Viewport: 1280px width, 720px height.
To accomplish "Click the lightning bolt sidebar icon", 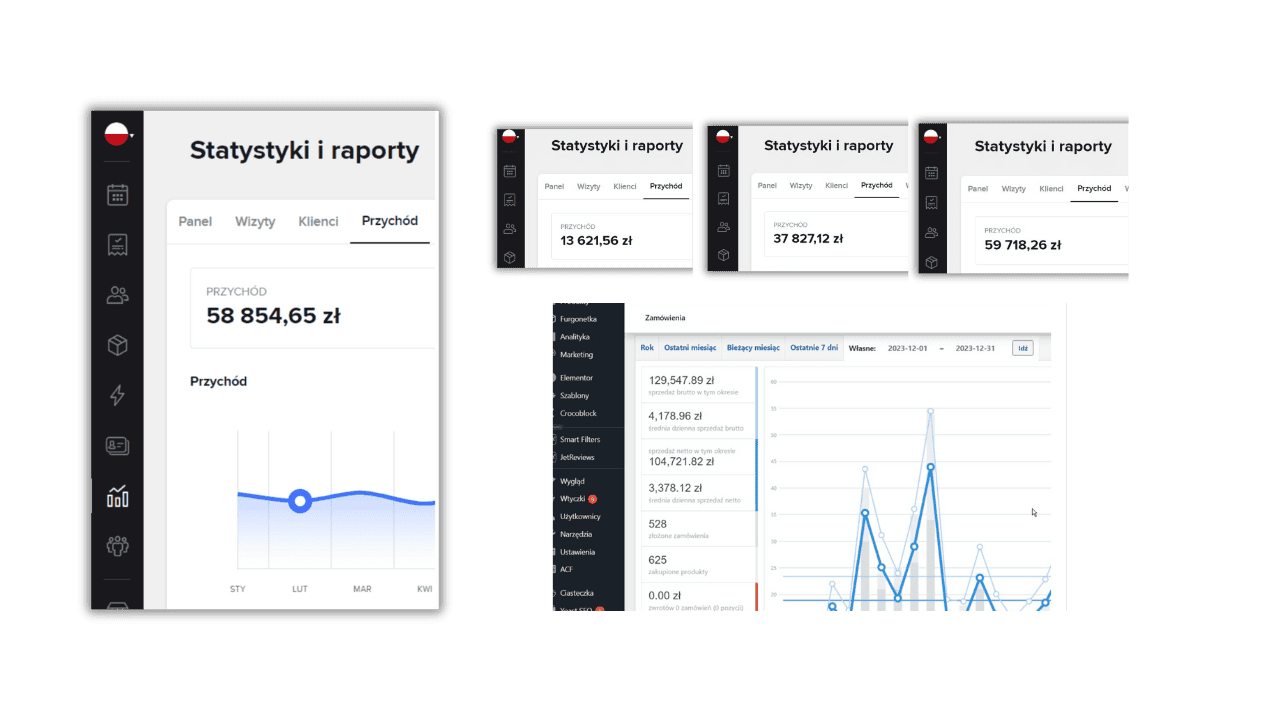I will point(118,395).
